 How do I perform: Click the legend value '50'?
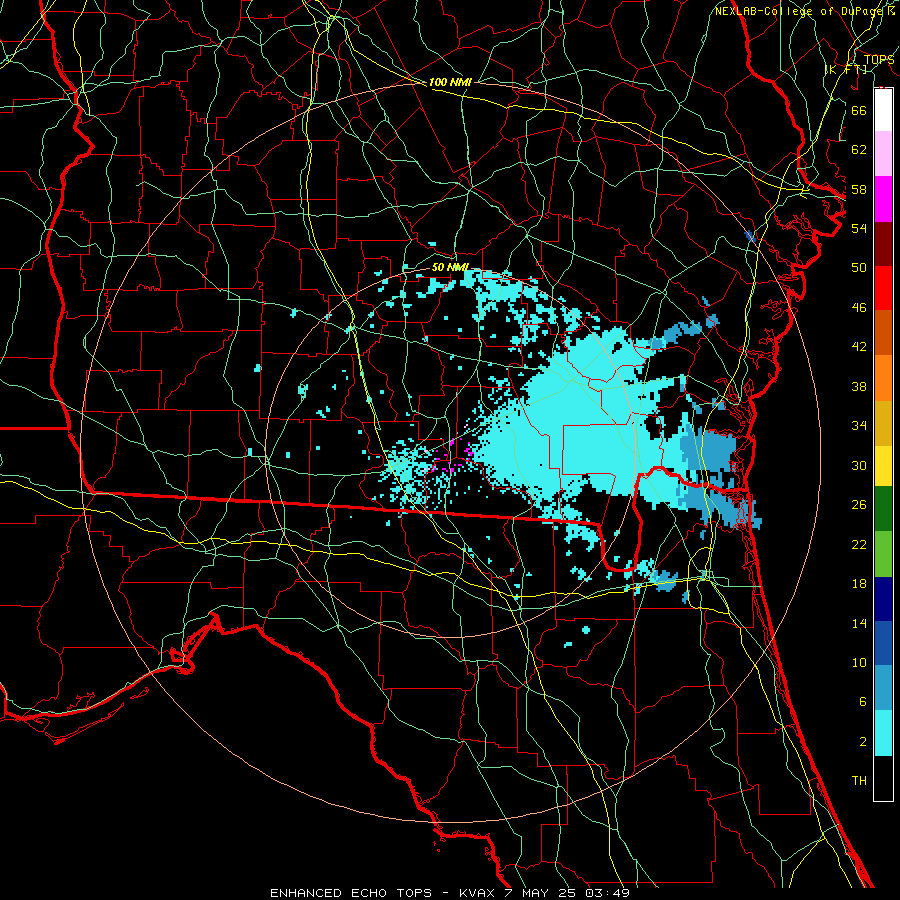click(859, 268)
